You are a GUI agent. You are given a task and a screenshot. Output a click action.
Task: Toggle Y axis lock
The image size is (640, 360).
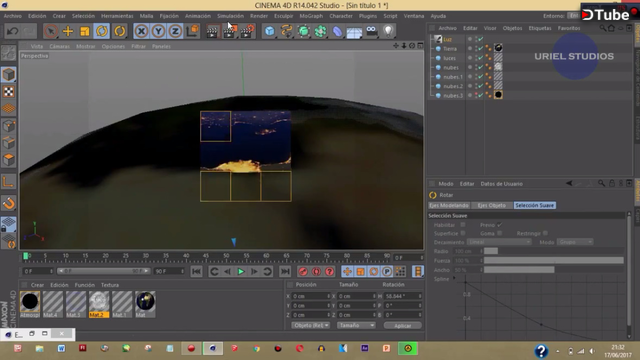(158, 31)
